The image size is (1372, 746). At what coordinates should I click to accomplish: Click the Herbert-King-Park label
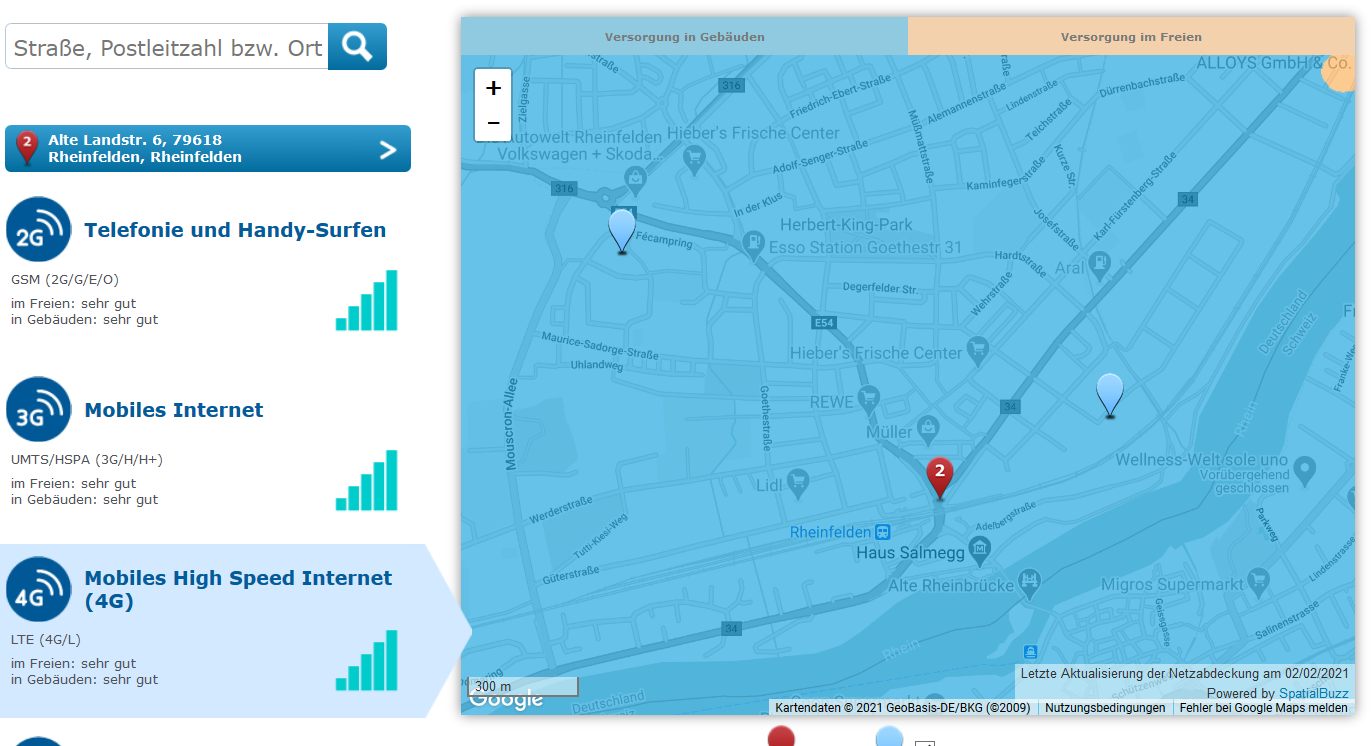847,225
